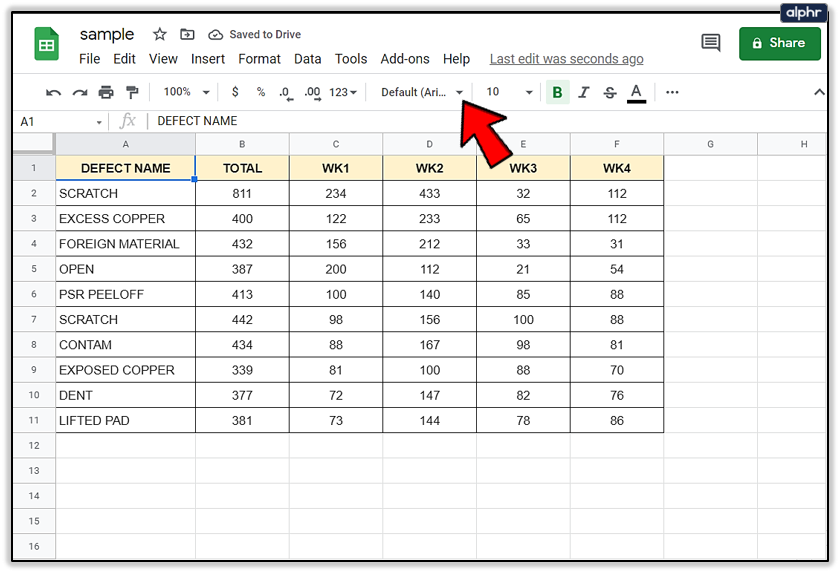Format as currency with dollar icon
Screen dimensions: 840x573
tap(235, 92)
